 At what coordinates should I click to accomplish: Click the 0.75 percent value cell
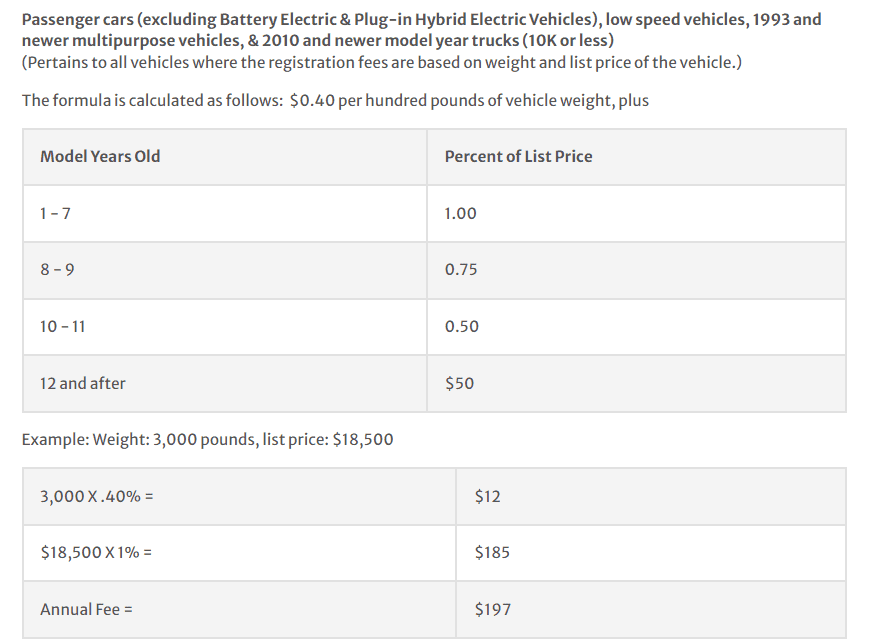pyautogui.click(x=636, y=270)
